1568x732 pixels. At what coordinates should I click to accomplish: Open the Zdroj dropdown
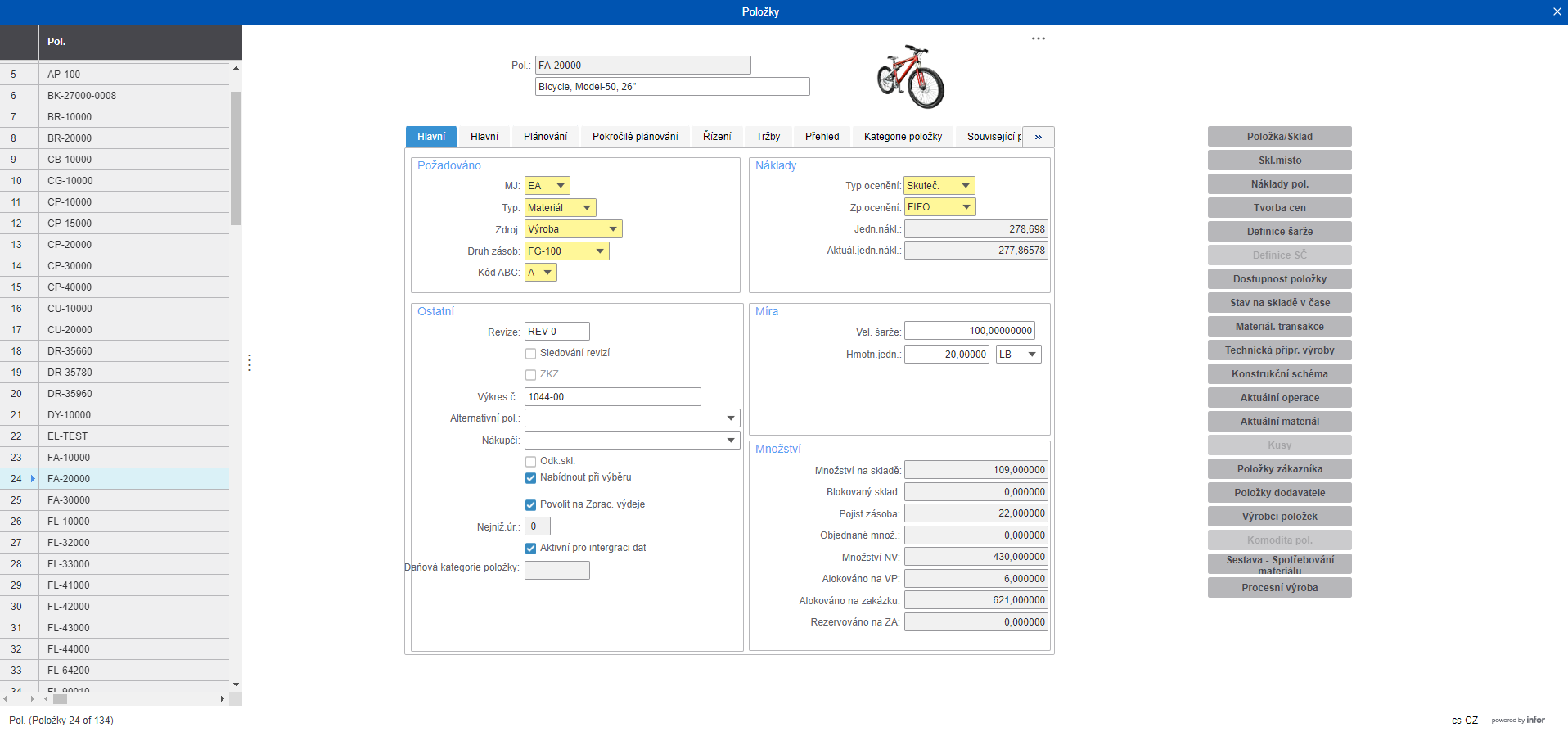pyautogui.click(x=613, y=229)
